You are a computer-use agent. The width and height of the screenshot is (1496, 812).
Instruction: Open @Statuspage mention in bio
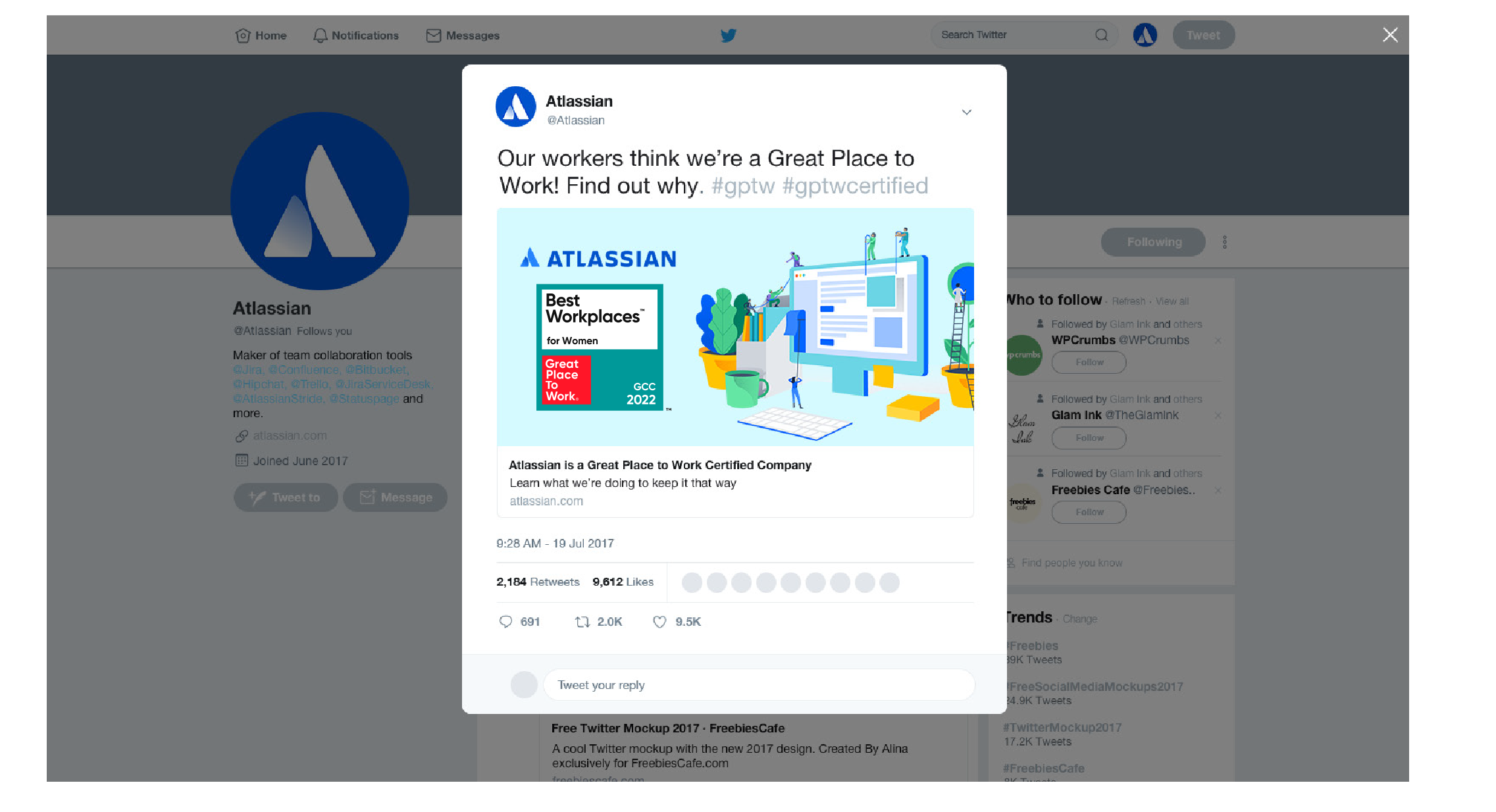coord(364,399)
